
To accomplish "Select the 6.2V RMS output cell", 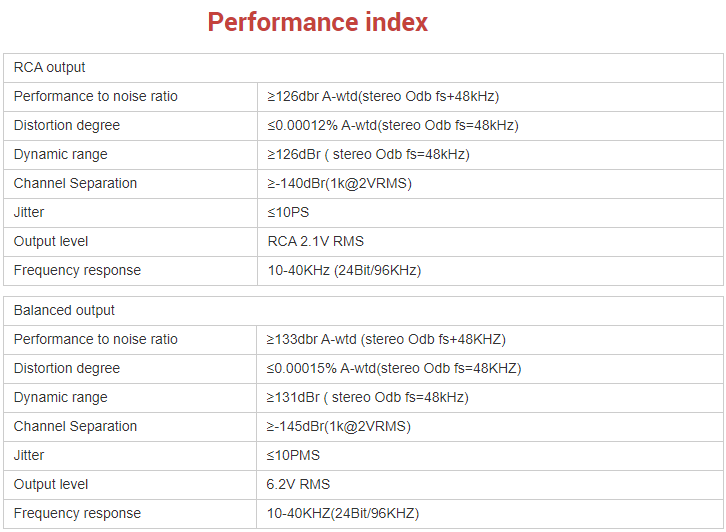I will point(298,485).
